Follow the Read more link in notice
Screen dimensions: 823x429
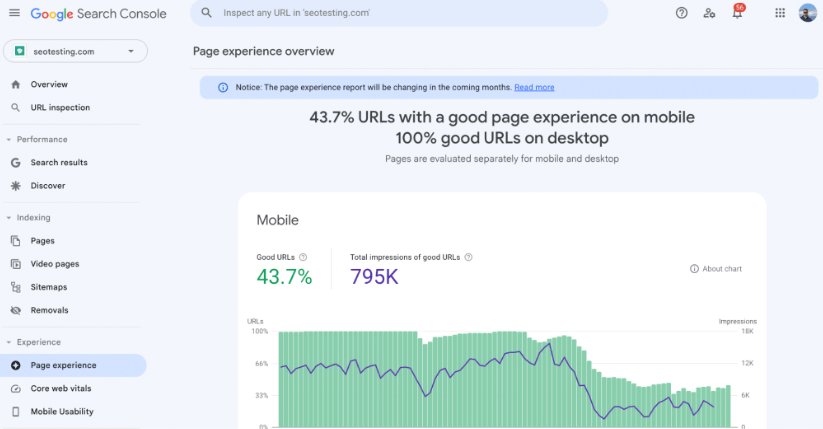click(534, 87)
